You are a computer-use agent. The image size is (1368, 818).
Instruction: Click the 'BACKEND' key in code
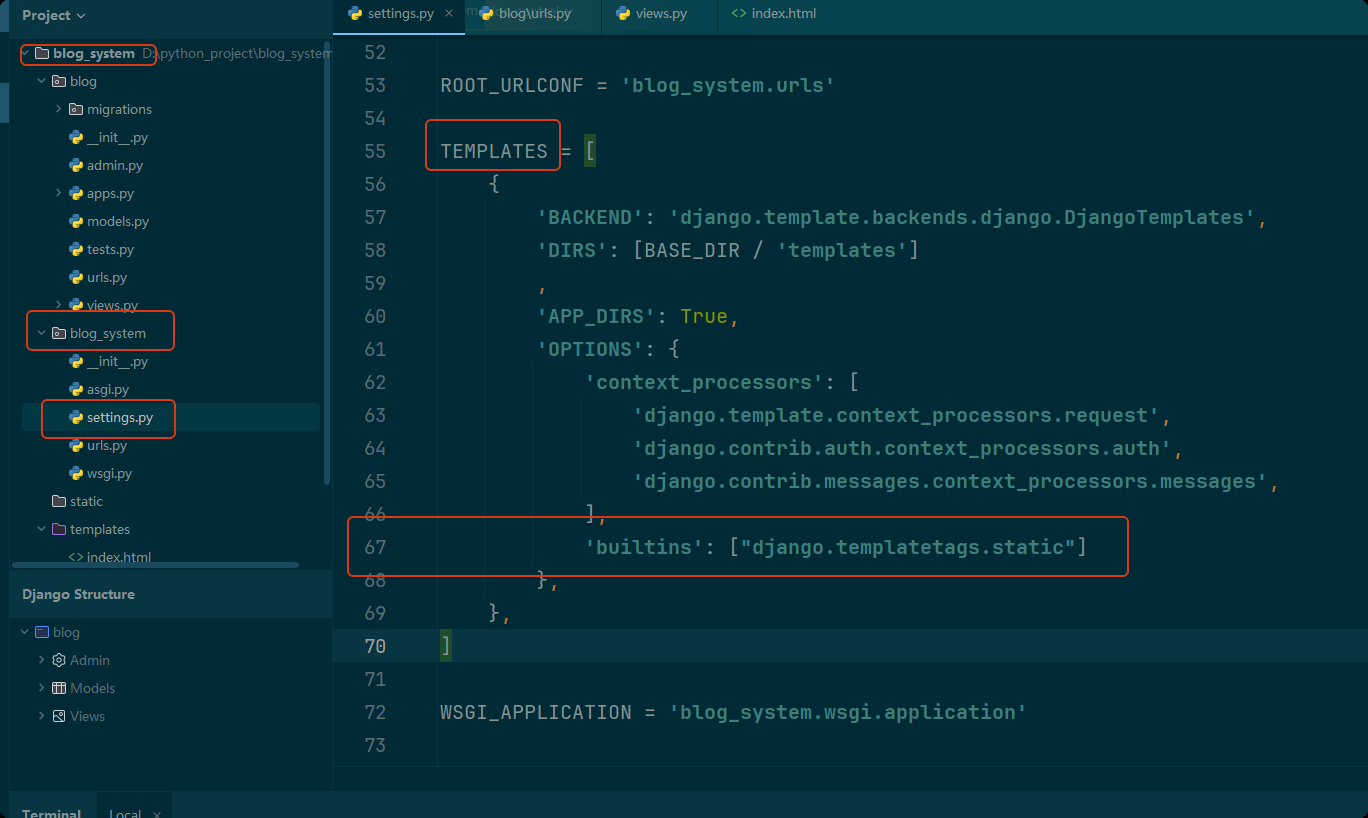point(591,217)
